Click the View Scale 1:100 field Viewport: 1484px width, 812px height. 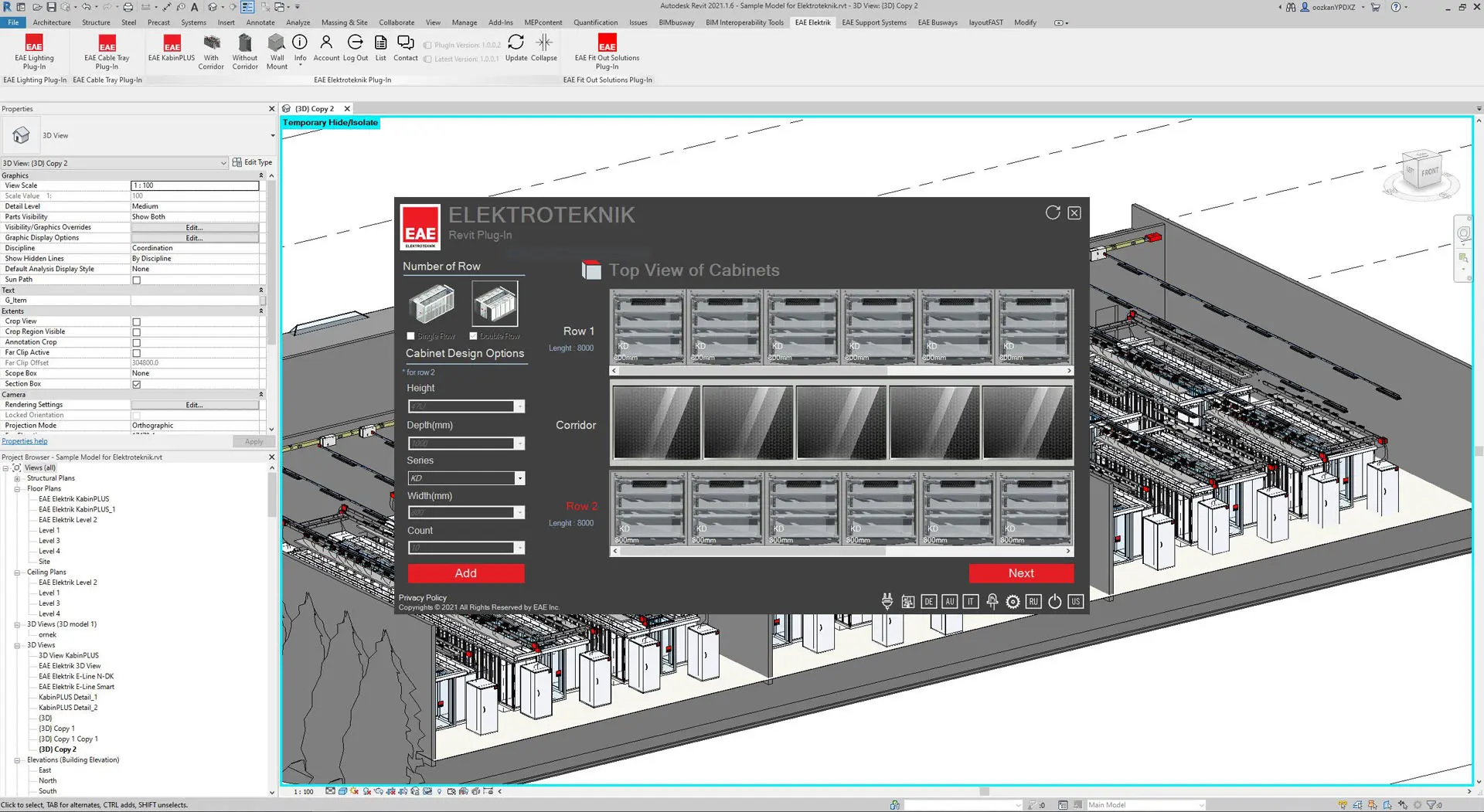(195, 185)
